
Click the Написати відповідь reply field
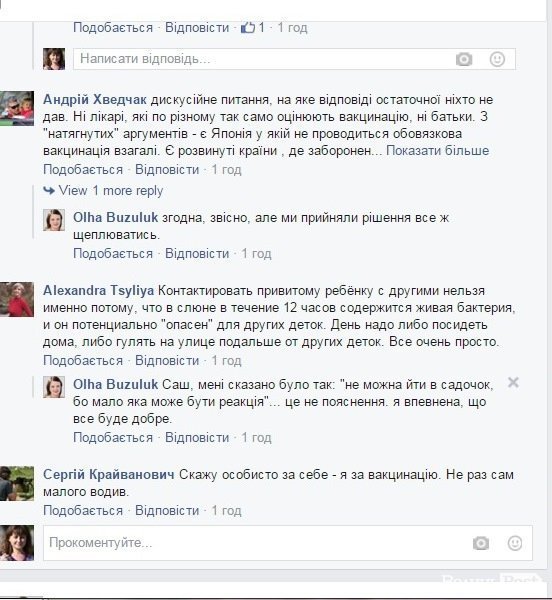(294, 59)
